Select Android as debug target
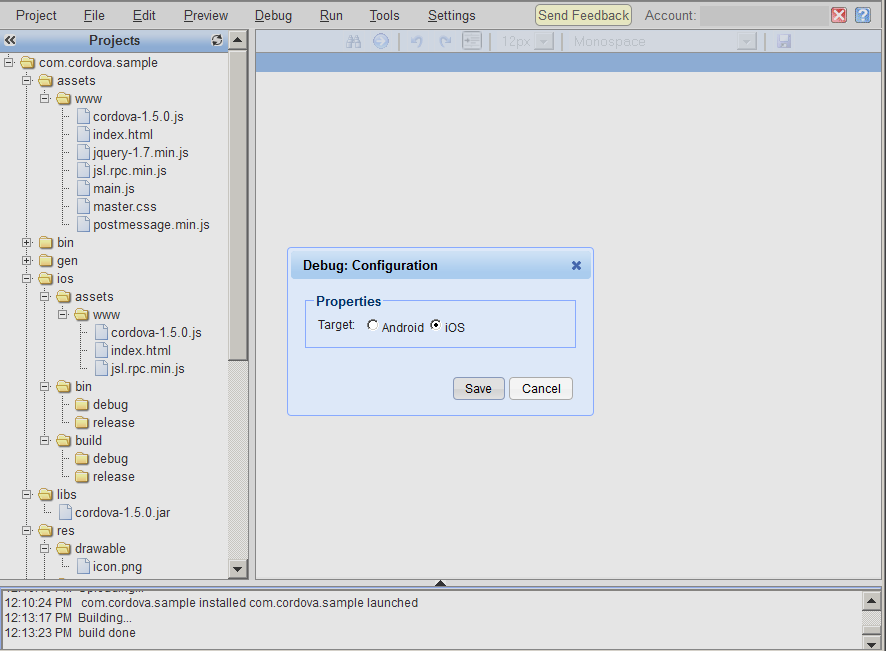886x651 pixels. pyautogui.click(x=372, y=326)
